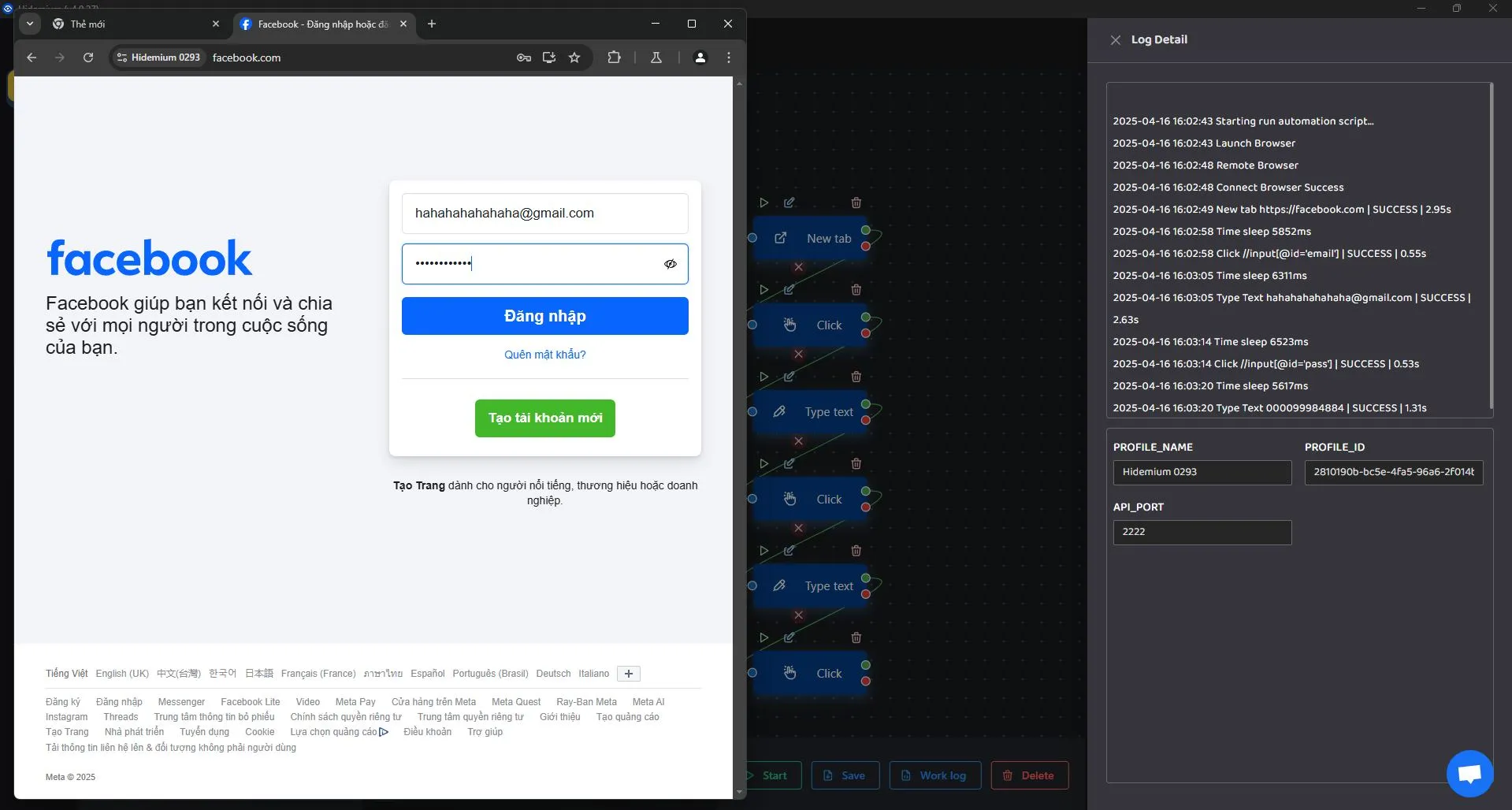Screen dimensions: 1512x810
Task: Expand more languages with the plus button
Action: tap(628, 674)
